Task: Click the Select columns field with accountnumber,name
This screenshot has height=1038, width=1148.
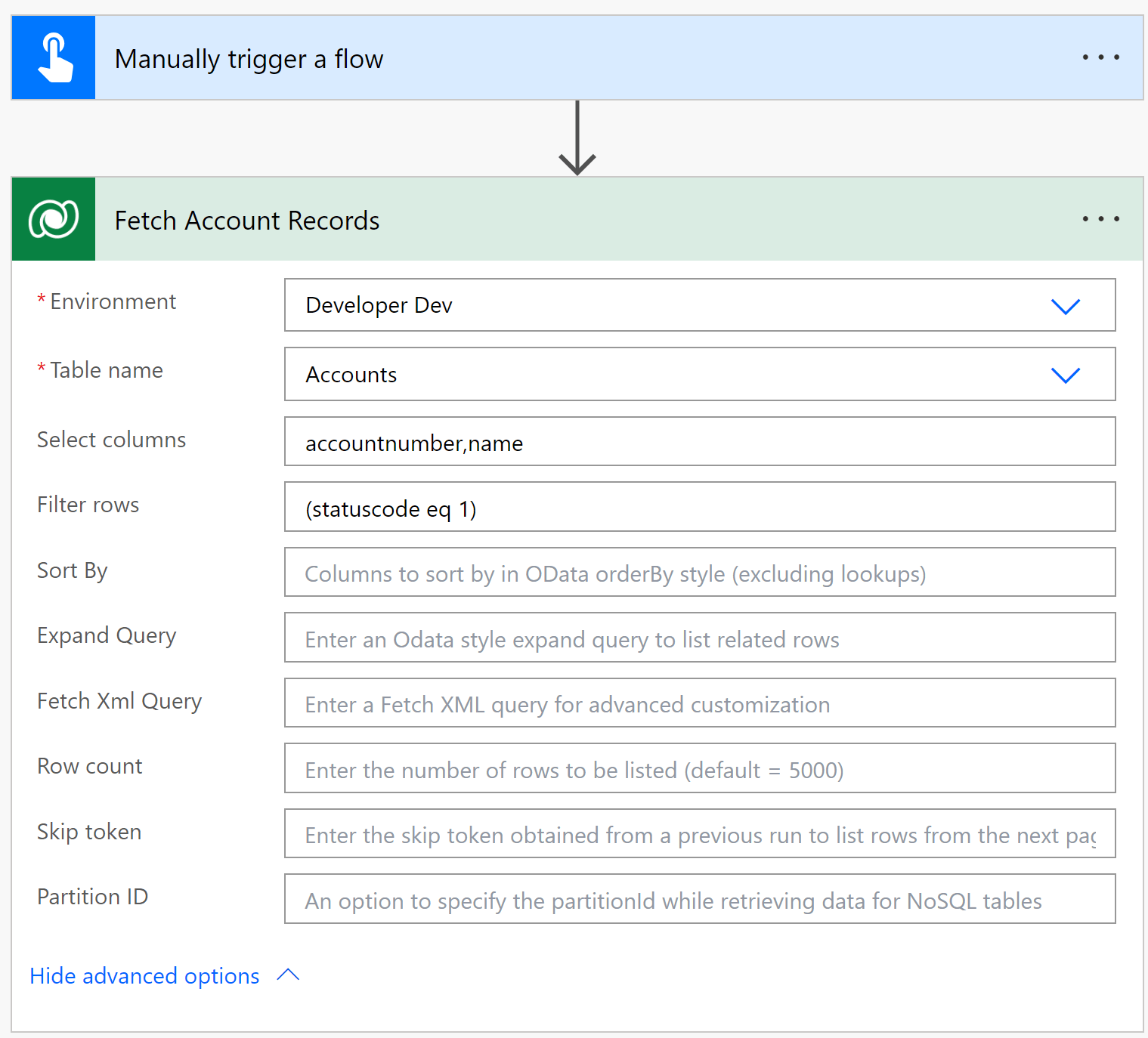Action: [700, 442]
